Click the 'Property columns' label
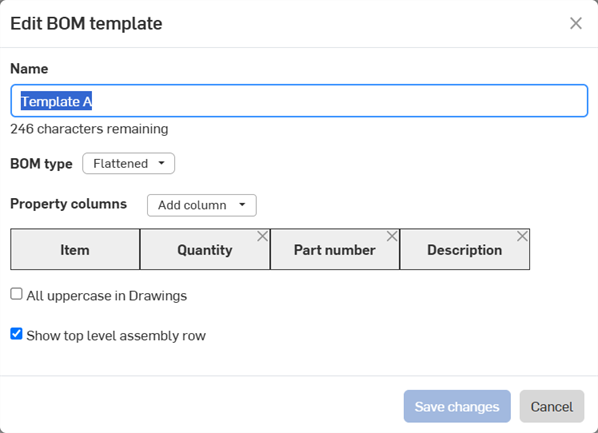This screenshot has width=598, height=433. (69, 204)
